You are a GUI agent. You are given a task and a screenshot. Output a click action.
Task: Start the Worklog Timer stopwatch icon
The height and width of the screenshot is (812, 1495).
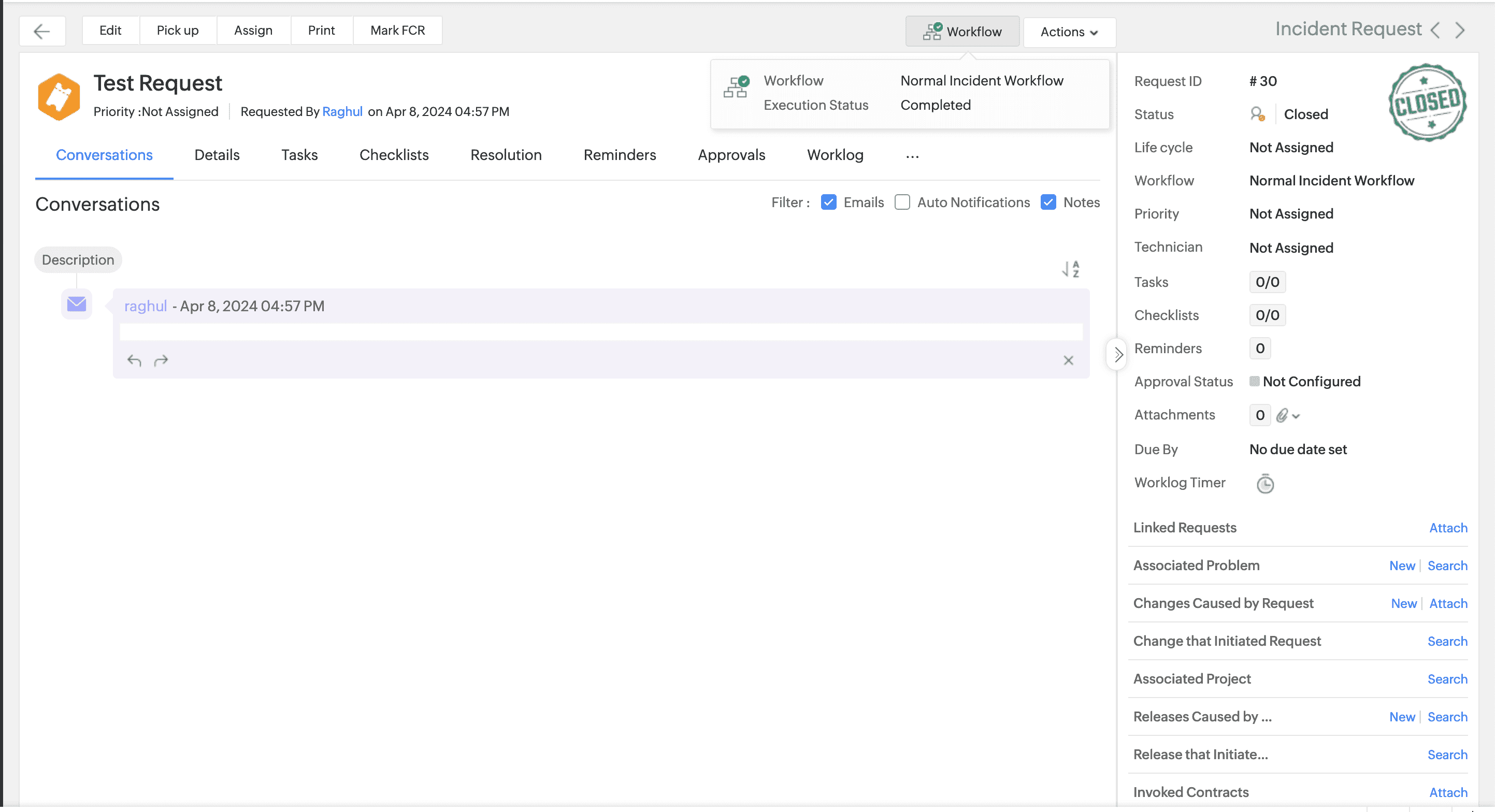point(1265,483)
